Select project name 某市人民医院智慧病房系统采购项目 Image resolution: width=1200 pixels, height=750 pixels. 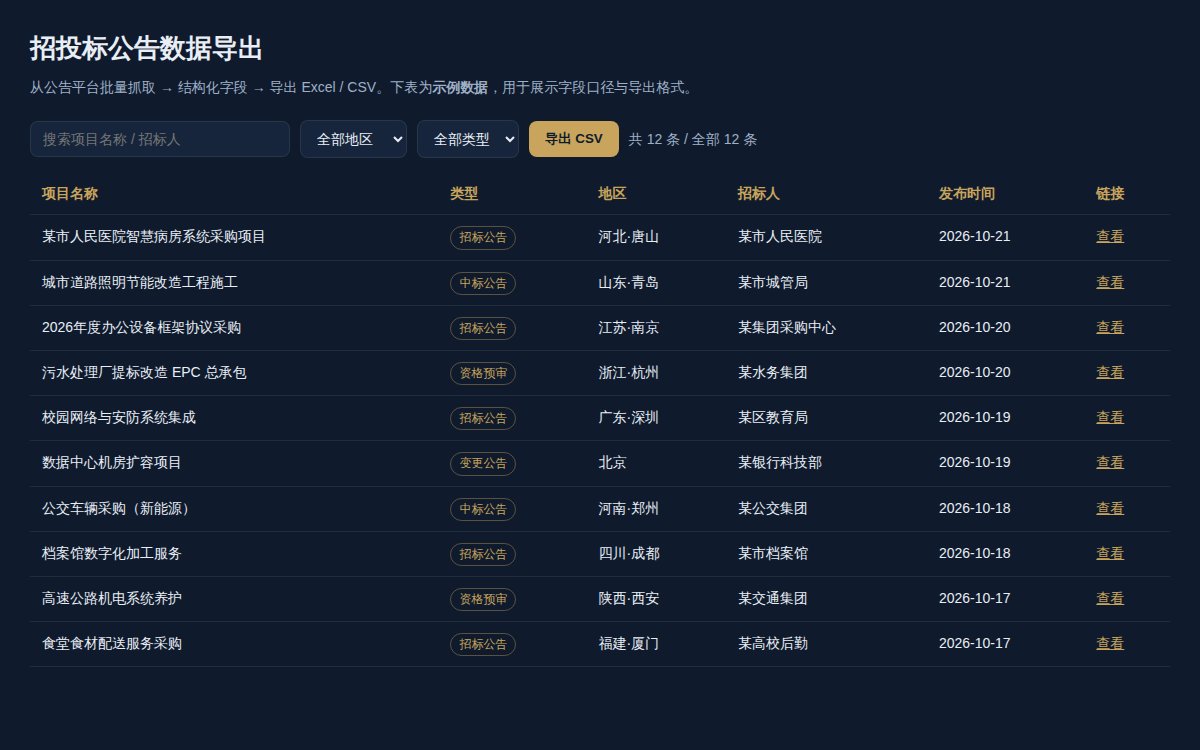tap(154, 237)
